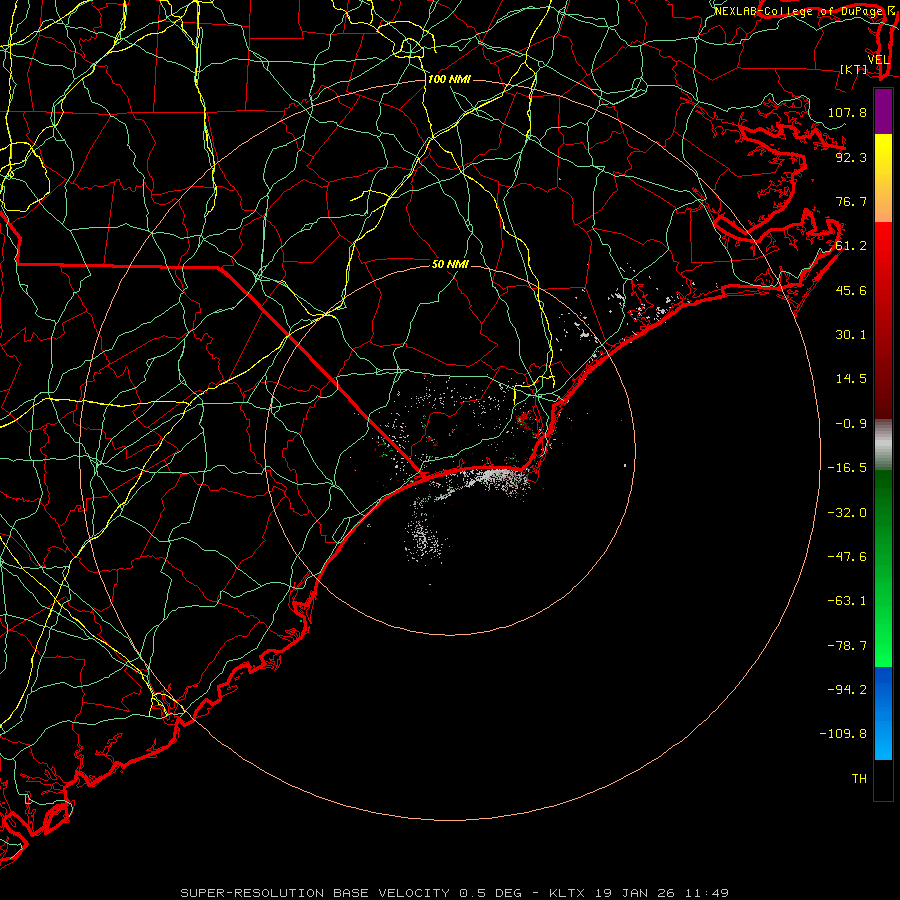Click the -0.9 scale value
900x900 pixels.
pyautogui.click(x=851, y=424)
